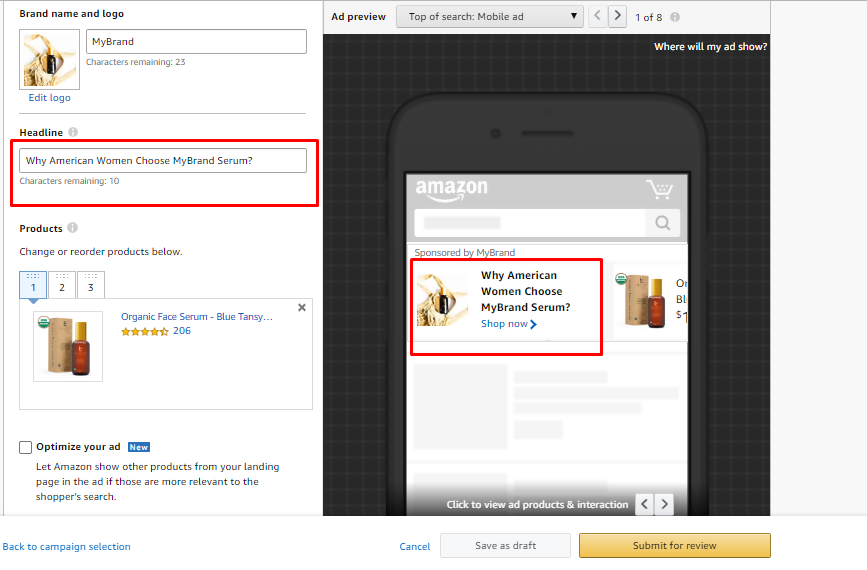Select product slot 3 tab

coord(91,285)
